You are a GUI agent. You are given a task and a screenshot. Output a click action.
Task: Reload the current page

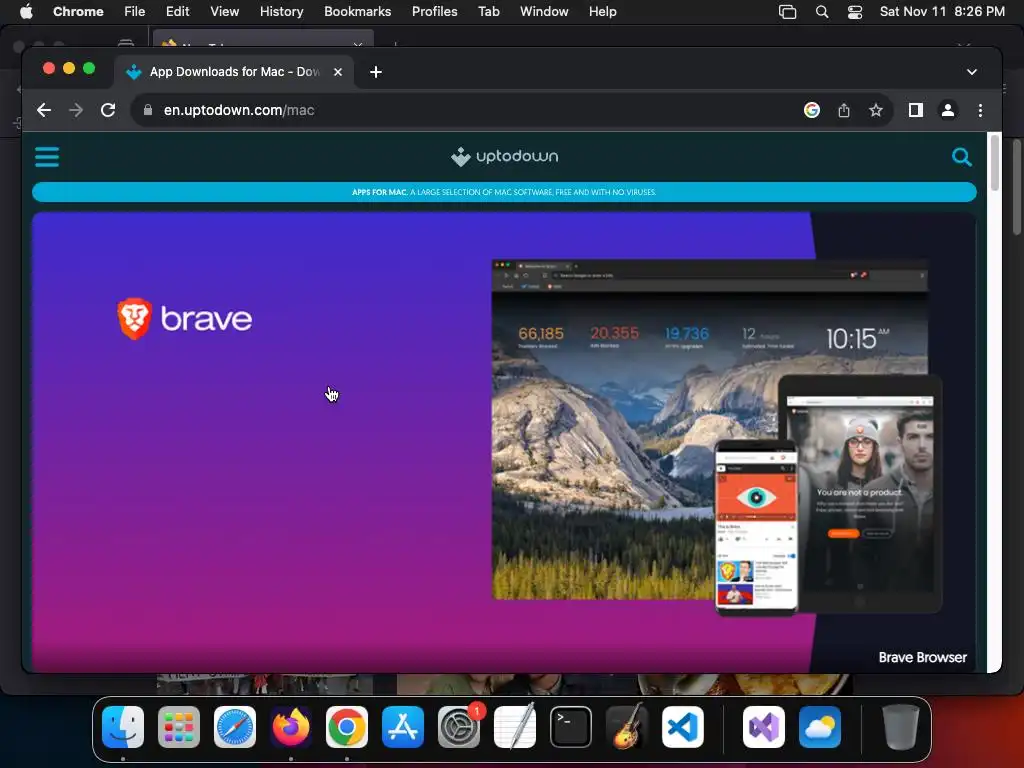tap(108, 110)
